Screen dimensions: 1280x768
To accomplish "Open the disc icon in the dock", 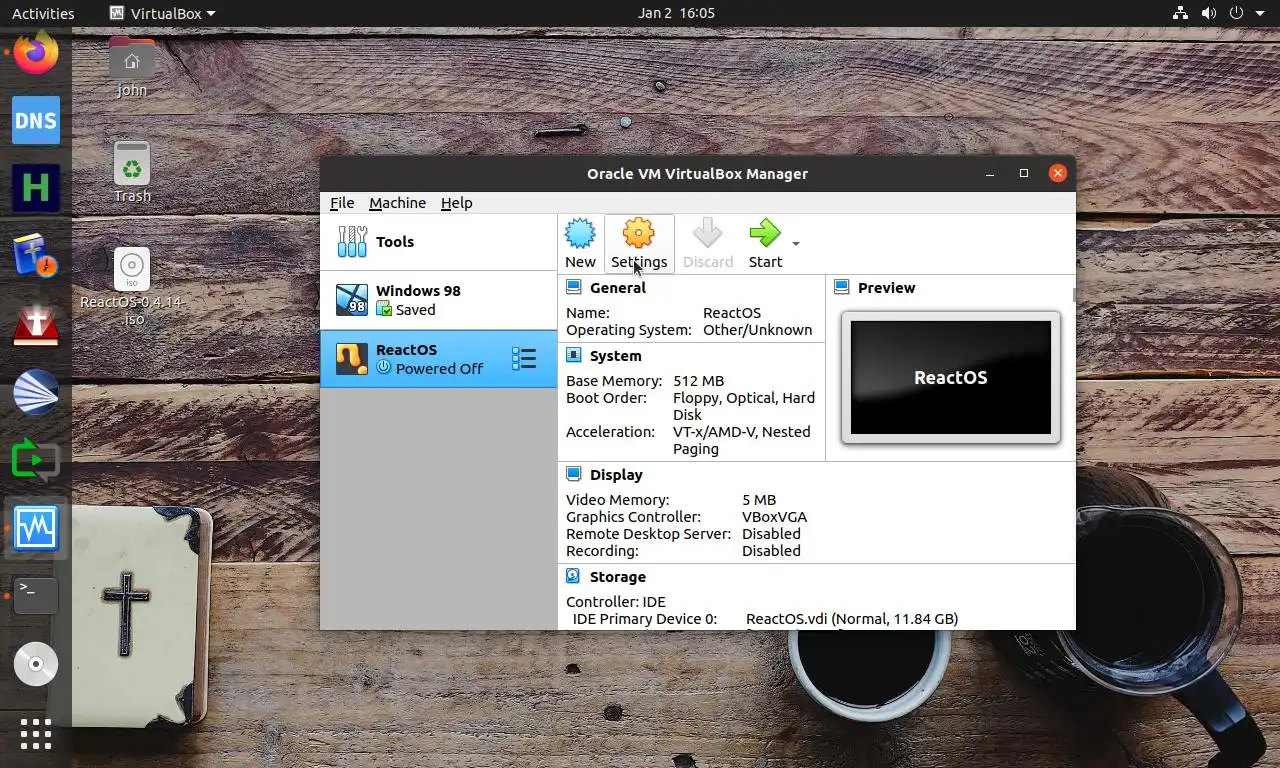I will (36, 664).
